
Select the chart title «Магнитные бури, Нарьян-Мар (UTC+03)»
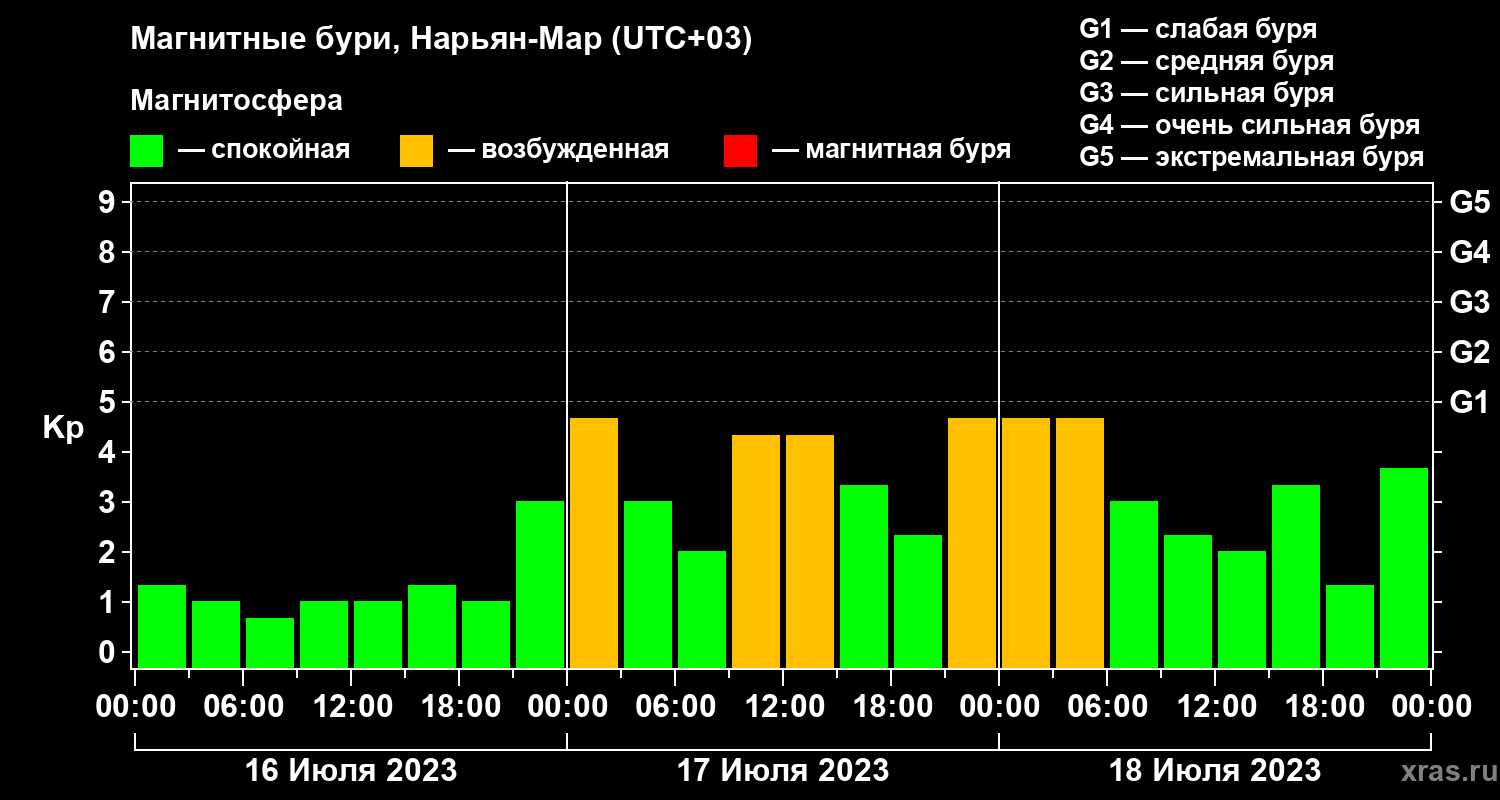pos(440,41)
